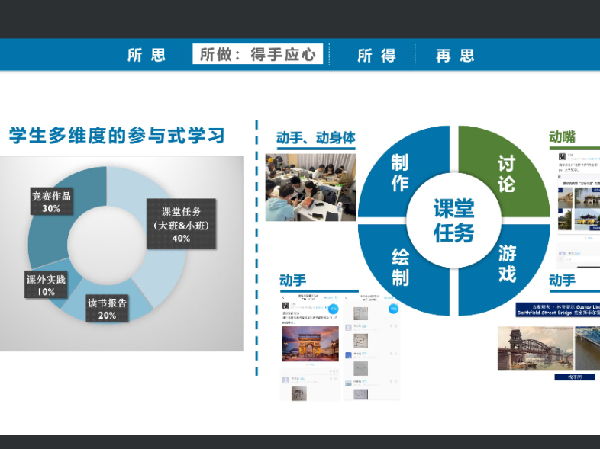Screen dimensions: 600x449
Task: Go to the 再思 tab
Action: point(455,55)
